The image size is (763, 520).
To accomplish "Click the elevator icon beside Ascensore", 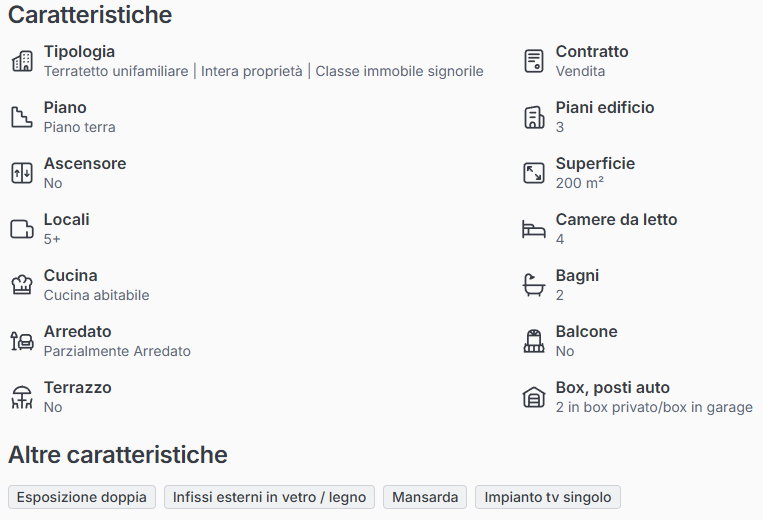I will pos(22,173).
